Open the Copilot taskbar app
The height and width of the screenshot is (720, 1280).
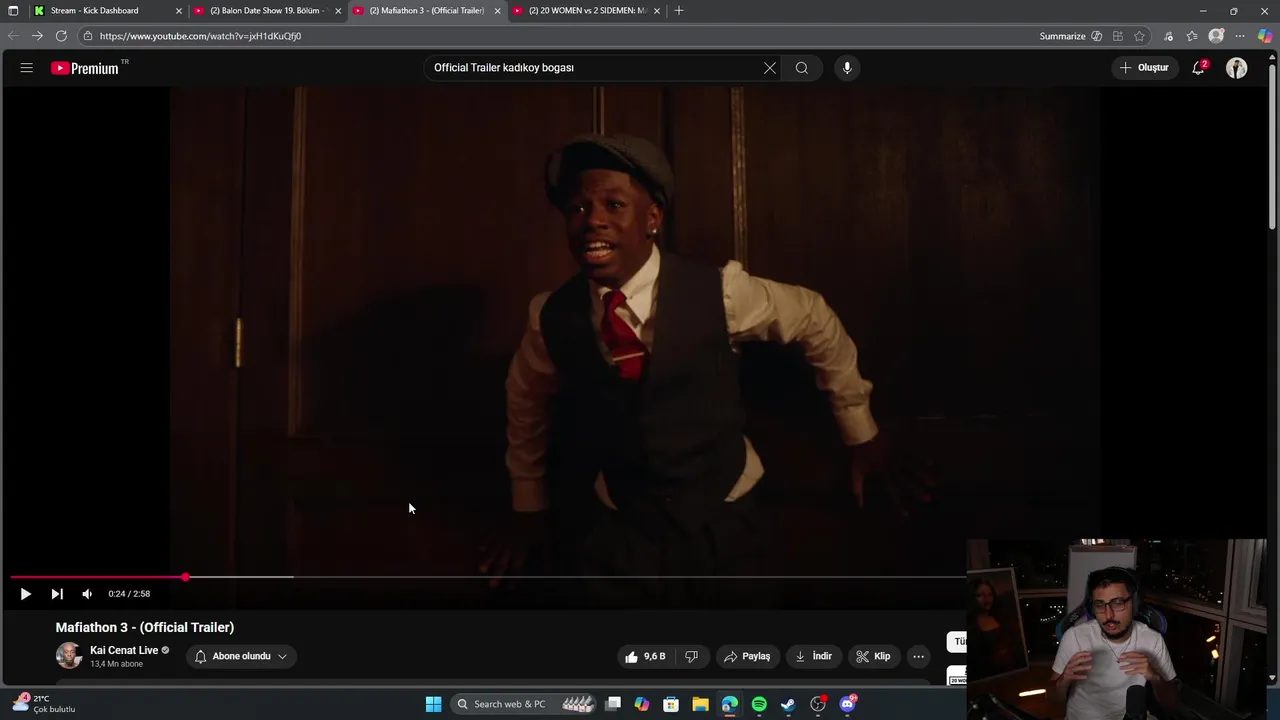tap(642, 704)
